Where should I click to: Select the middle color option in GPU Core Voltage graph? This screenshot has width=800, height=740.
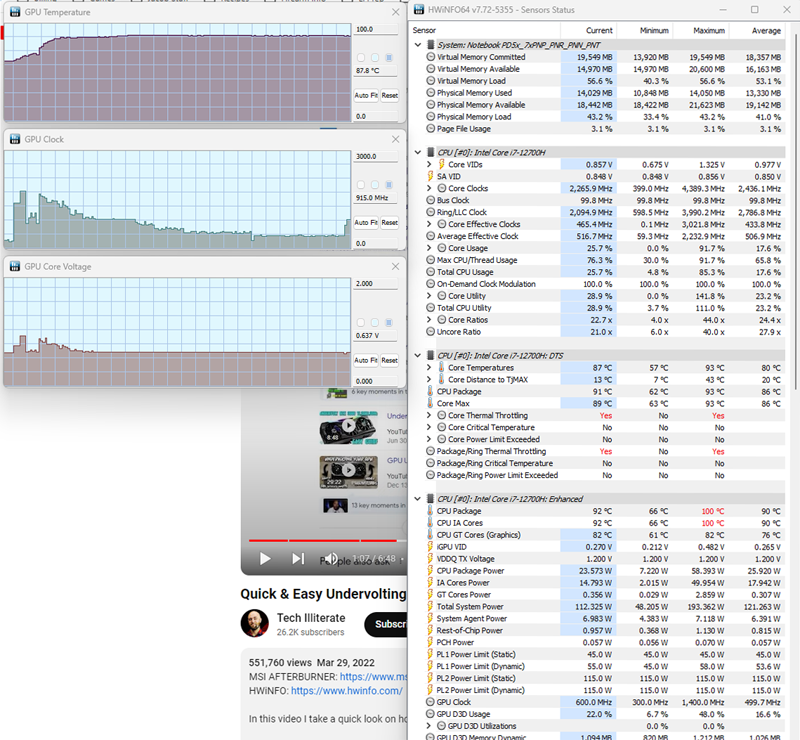(x=375, y=323)
